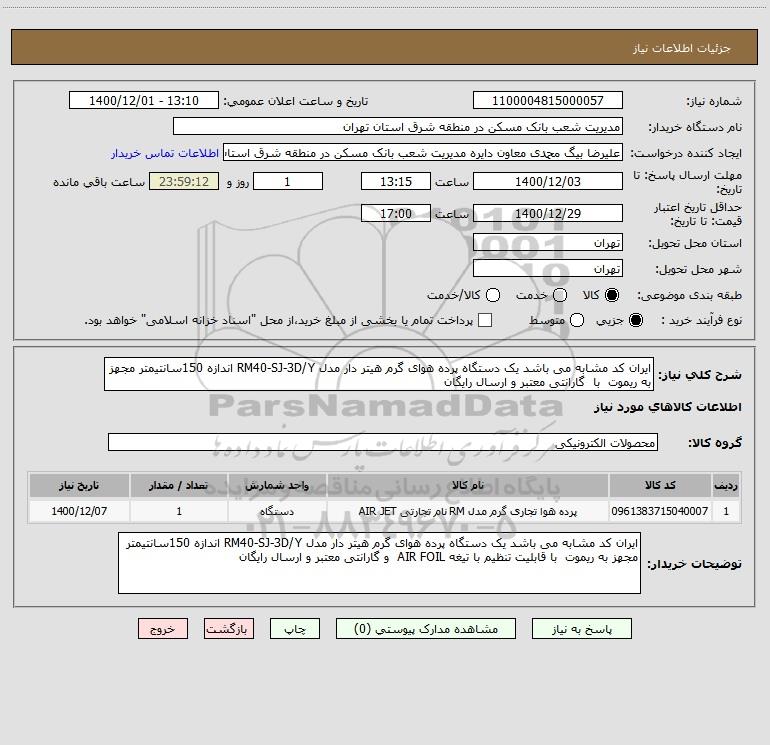
Task: Click the remaining time 23:59:12 field
Action: 184,182
